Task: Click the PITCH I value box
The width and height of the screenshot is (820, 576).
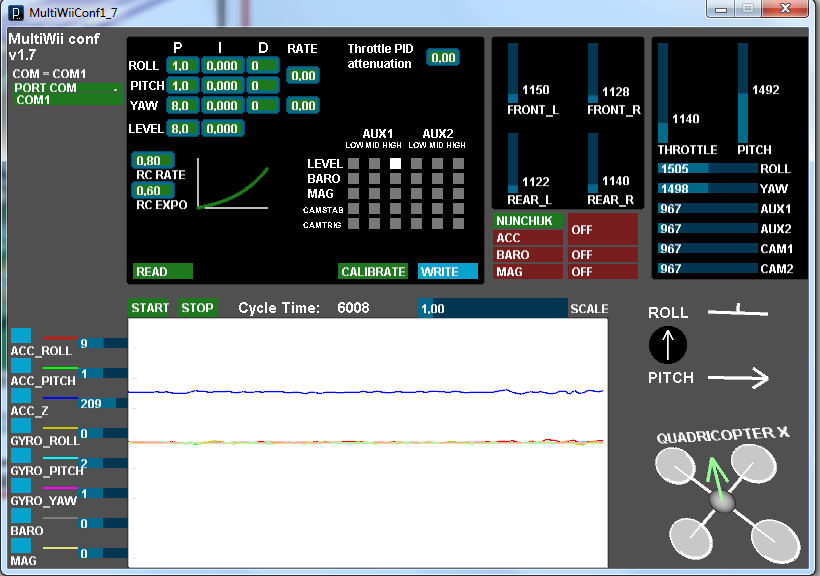Action: tap(223, 85)
